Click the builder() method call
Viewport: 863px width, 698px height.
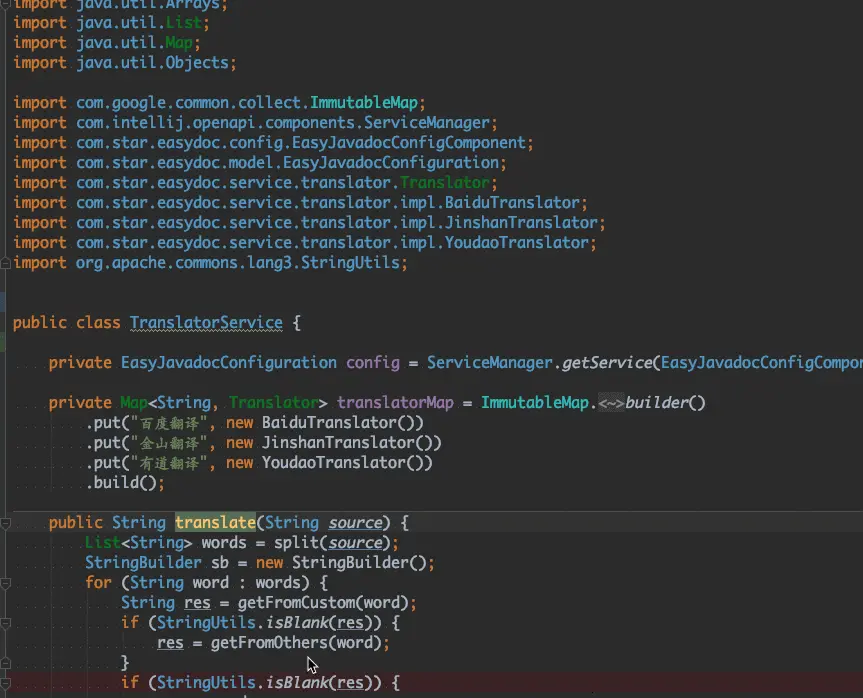665,403
